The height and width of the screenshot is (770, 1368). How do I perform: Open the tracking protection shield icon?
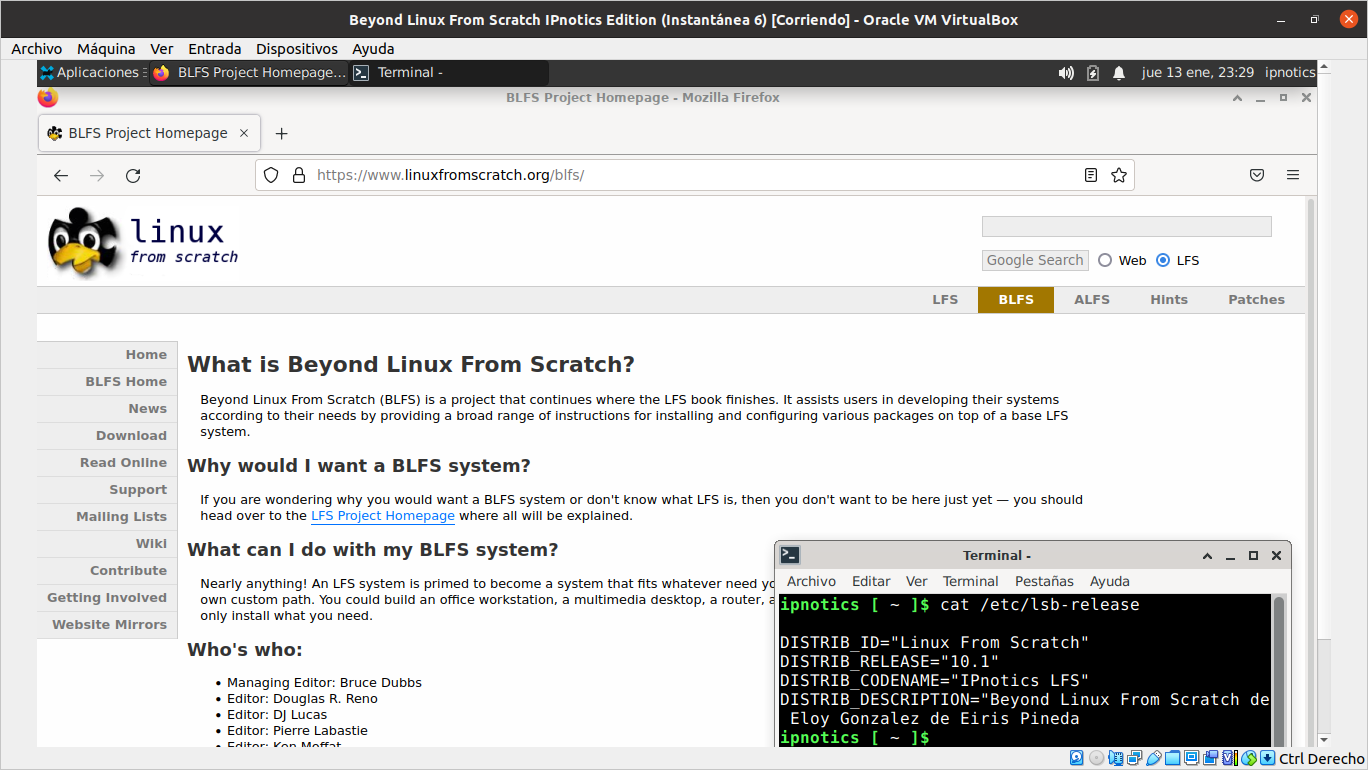[271, 175]
